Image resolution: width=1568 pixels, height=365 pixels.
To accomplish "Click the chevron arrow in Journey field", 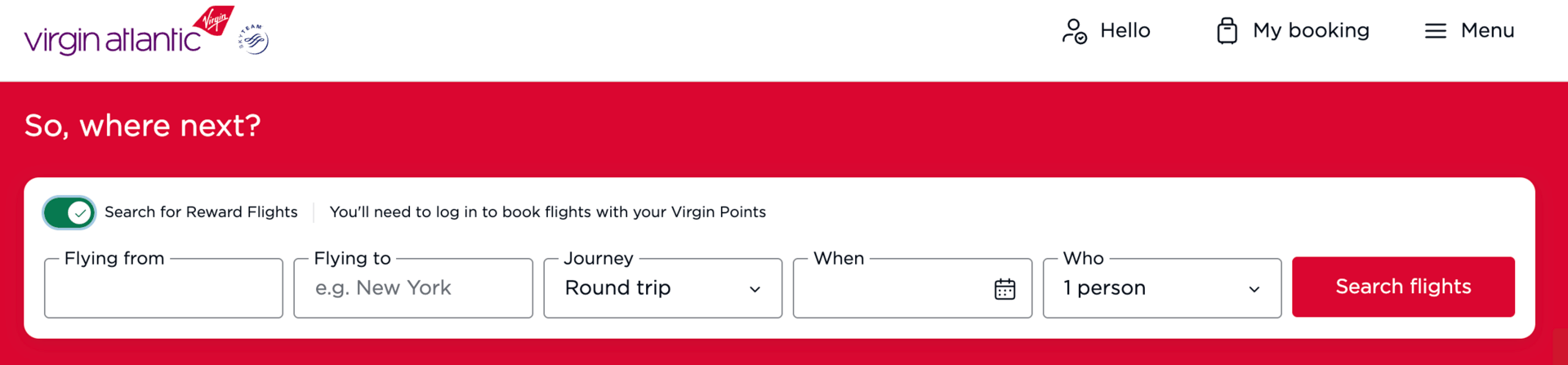I will [x=755, y=289].
